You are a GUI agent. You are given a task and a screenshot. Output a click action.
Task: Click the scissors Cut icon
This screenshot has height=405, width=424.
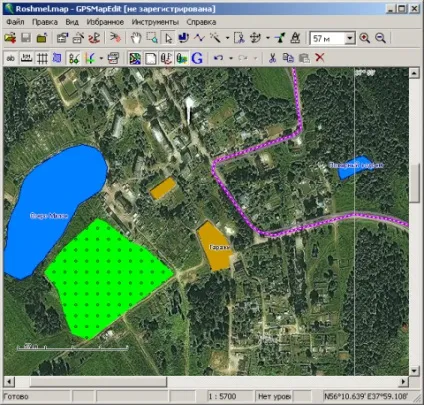tap(272, 58)
